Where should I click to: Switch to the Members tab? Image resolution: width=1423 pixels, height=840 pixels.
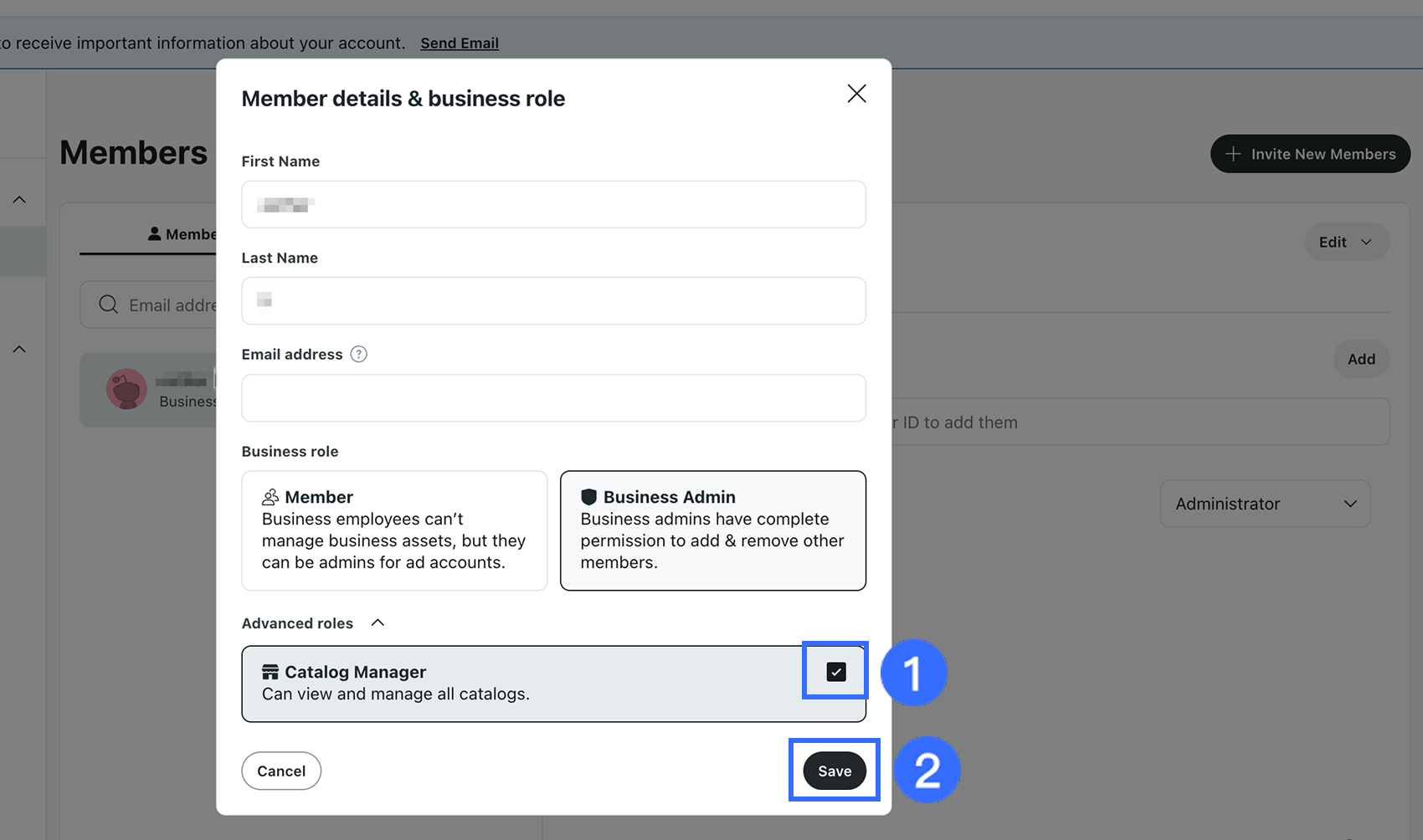(x=182, y=234)
